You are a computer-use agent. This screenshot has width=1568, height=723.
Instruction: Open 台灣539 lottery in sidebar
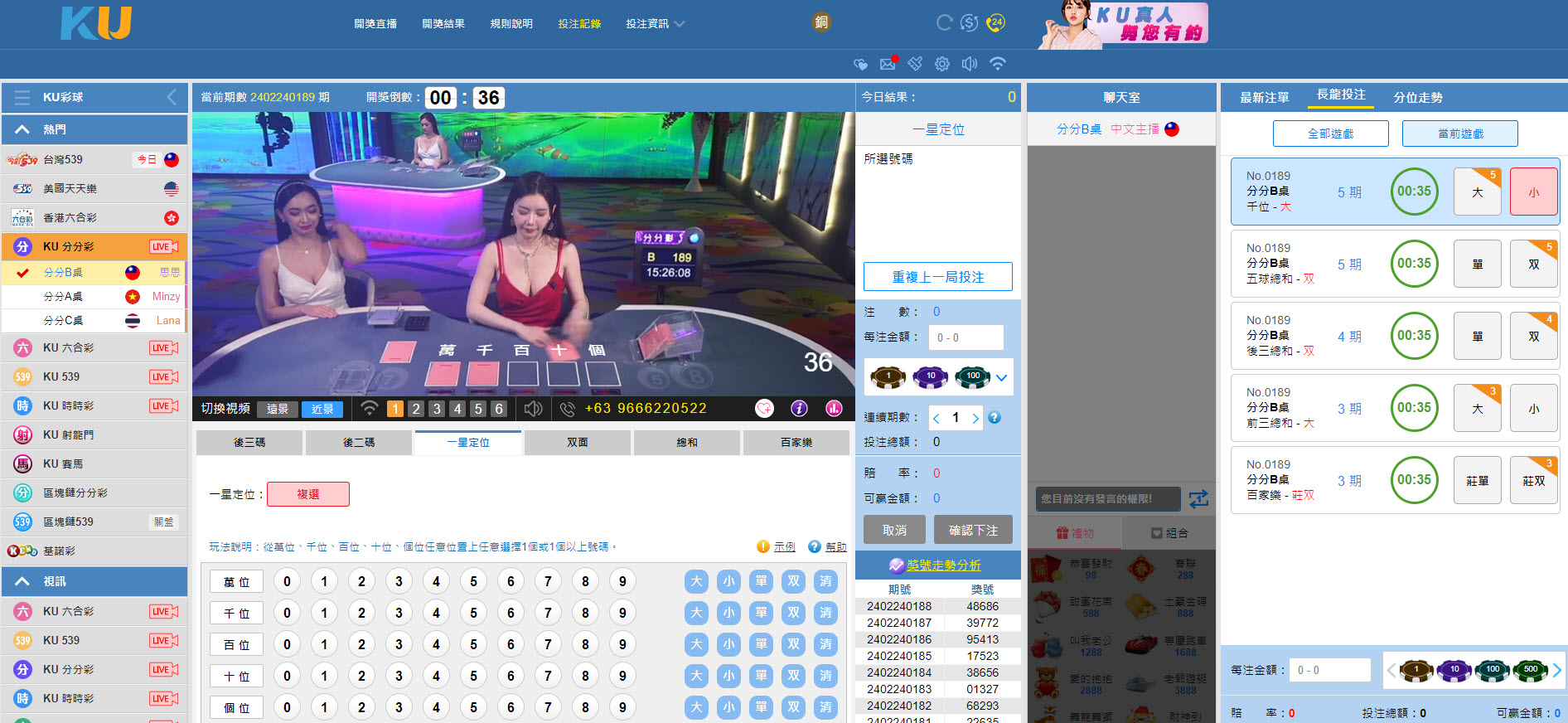pos(94,159)
